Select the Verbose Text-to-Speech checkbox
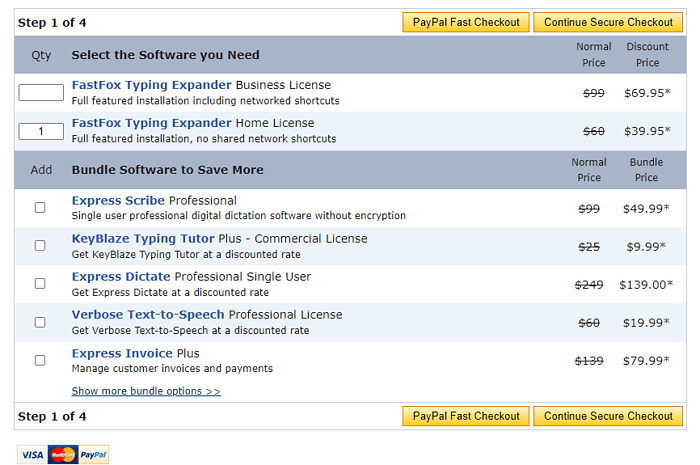Viewport: 700px width, 465px height. point(40,322)
